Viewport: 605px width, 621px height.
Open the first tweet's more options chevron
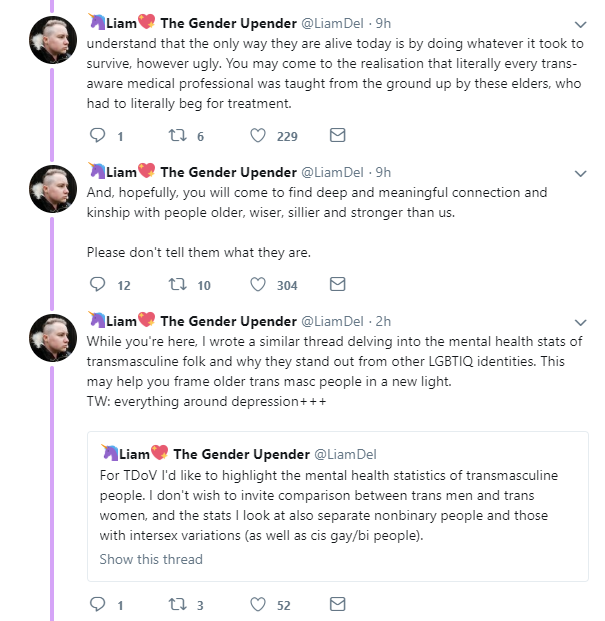click(582, 24)
